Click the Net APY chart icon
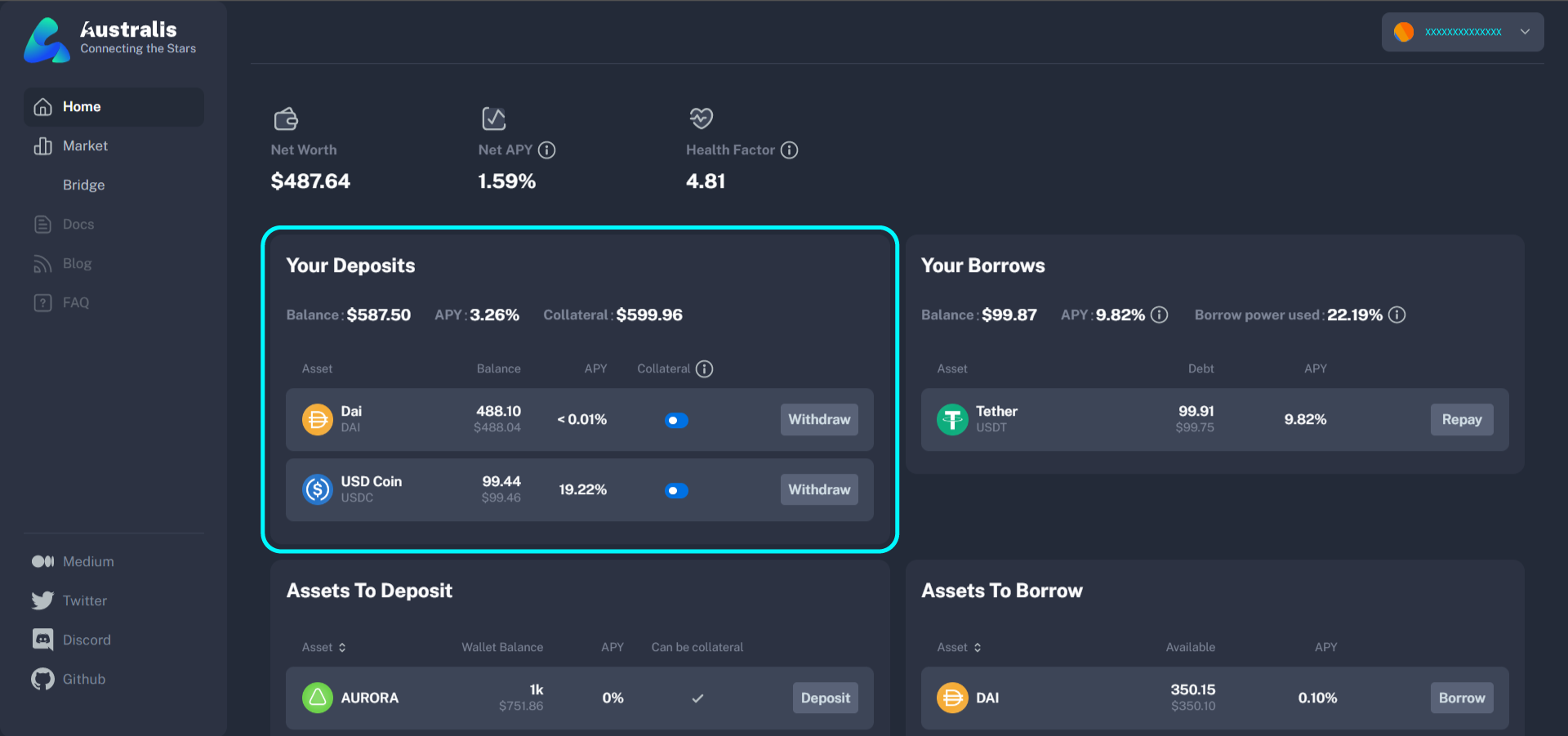The width and height of the screenshot is (1568, 736). point(494,118)
